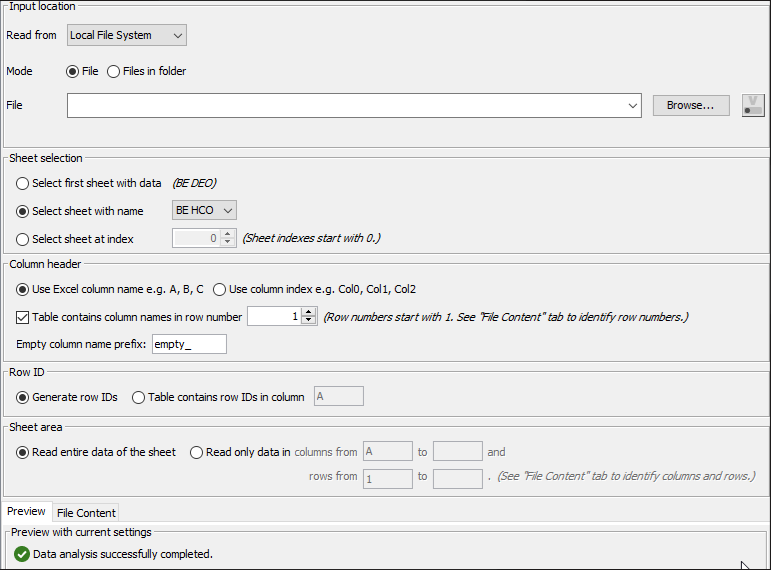This screenshot has width=772, height=570.
Task: Click the Browse... button
Action: pos(691,105)
